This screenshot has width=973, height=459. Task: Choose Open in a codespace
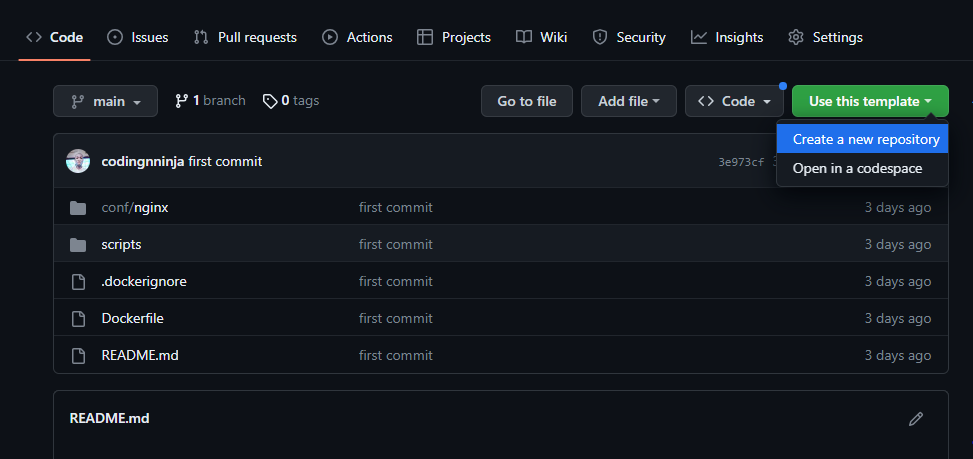(x=857, y=168)
